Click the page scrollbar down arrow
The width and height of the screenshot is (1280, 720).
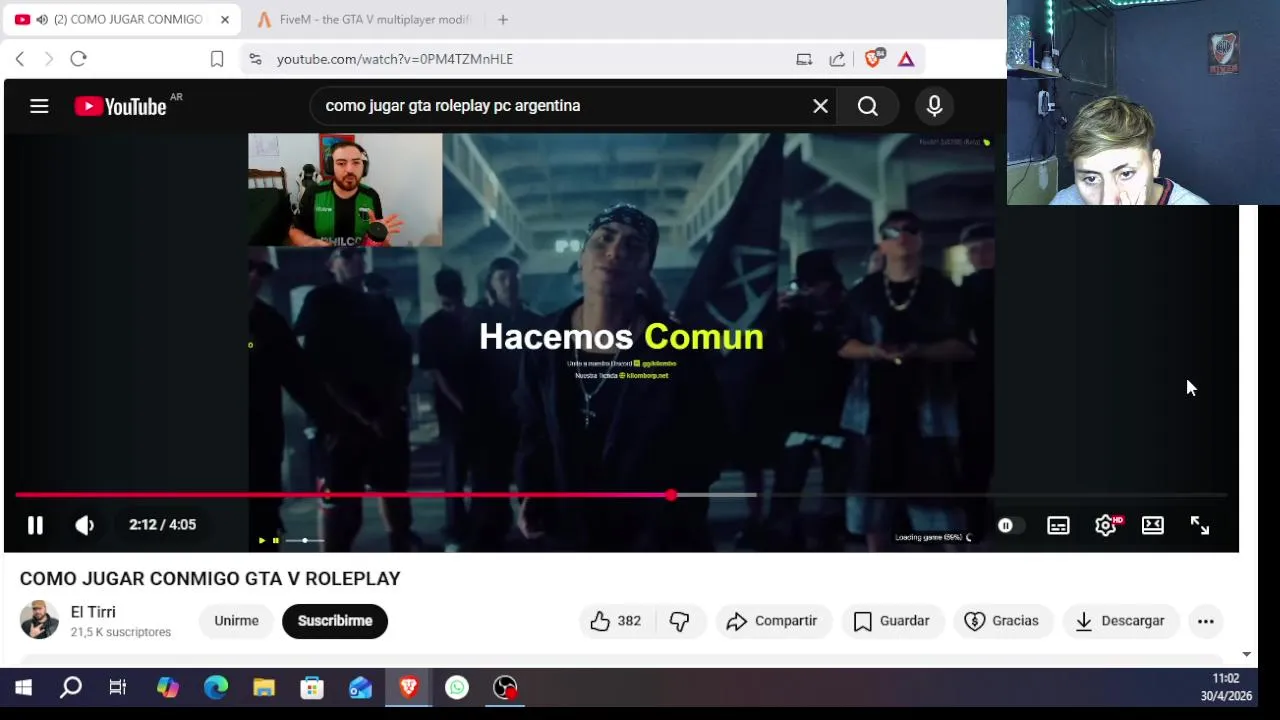pyautogui.click(x=1246, y=654)
